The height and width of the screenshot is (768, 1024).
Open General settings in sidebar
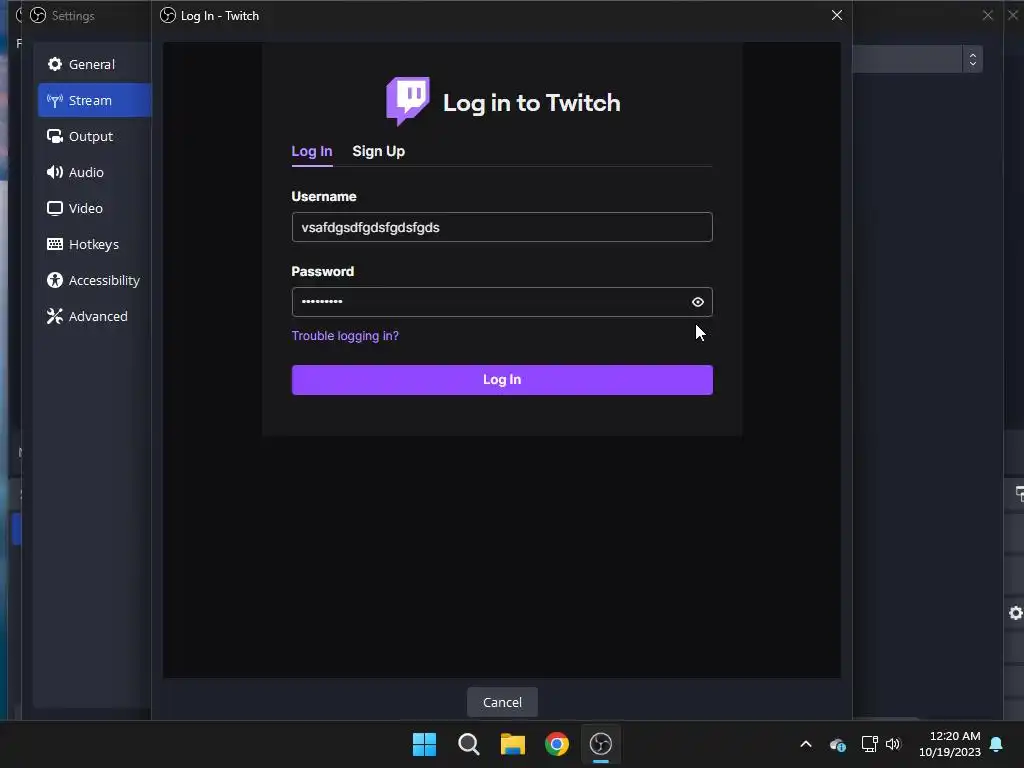[92, 64]
